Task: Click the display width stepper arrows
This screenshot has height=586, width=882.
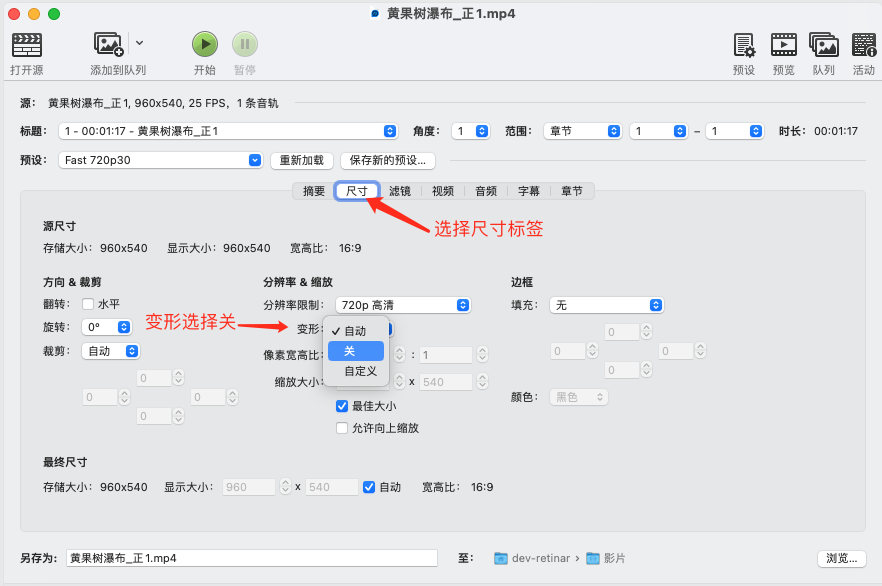Action: tap(285, 487)
